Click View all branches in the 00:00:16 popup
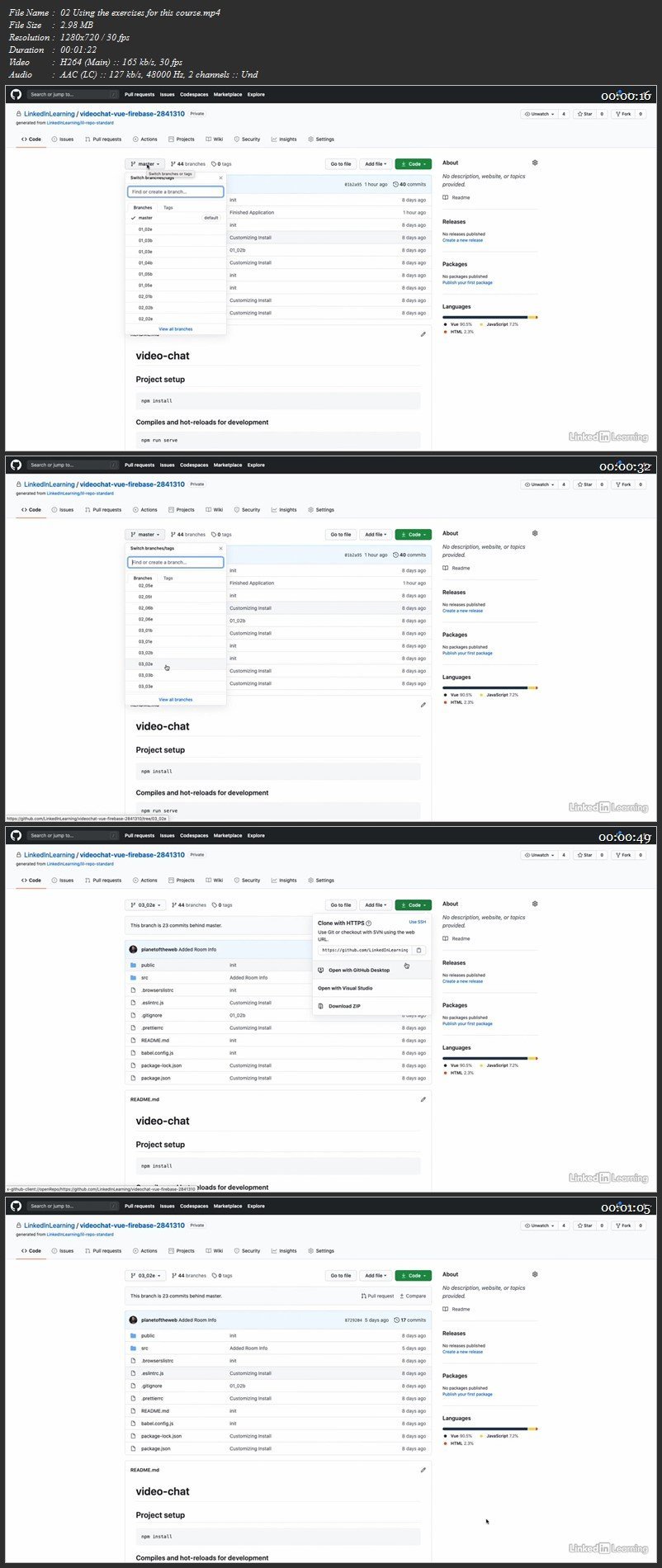Screen dimensions: 662x1568 [x=176, y=328]
